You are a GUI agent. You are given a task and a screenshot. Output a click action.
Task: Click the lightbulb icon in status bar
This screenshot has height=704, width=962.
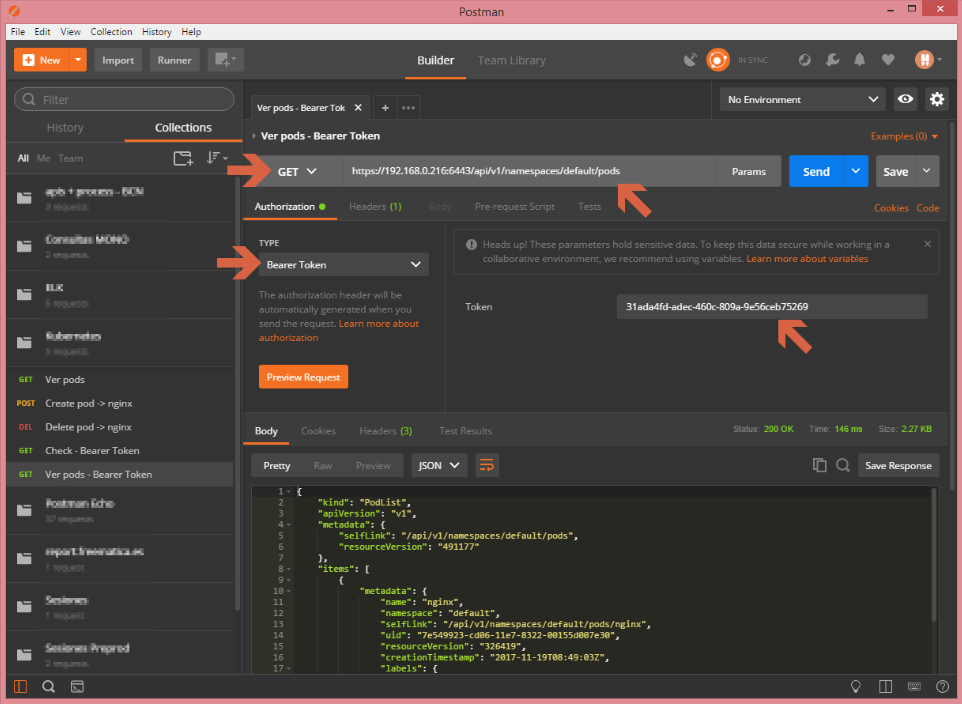pos(855,686)
